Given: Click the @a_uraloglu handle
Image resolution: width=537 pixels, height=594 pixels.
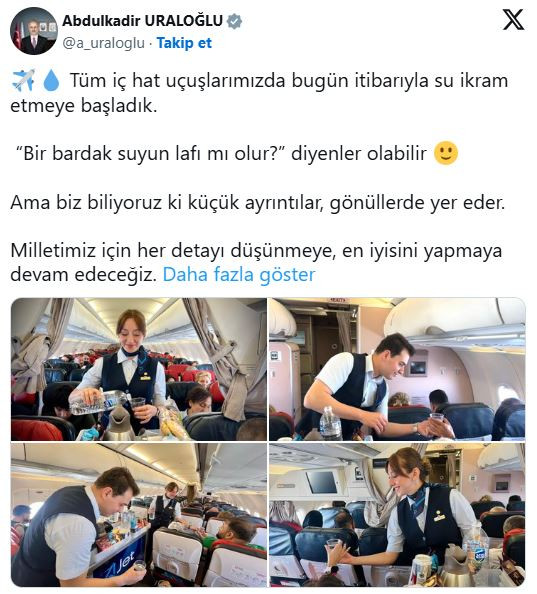Looking at the screenshot, I should (x=103, y=43).
